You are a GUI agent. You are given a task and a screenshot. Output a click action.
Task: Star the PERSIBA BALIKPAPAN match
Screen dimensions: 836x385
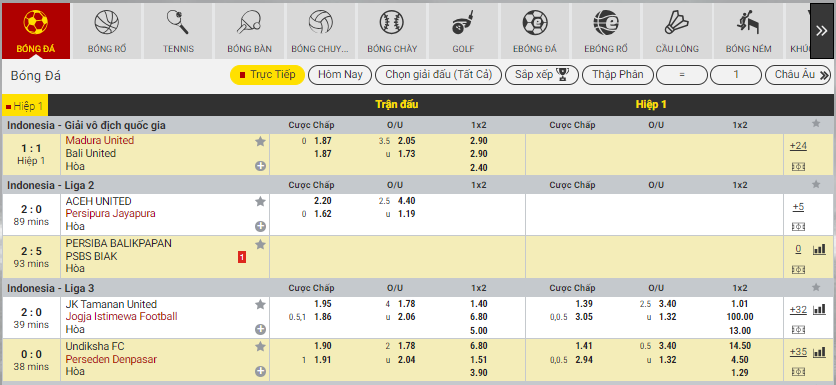coord(260,244)
